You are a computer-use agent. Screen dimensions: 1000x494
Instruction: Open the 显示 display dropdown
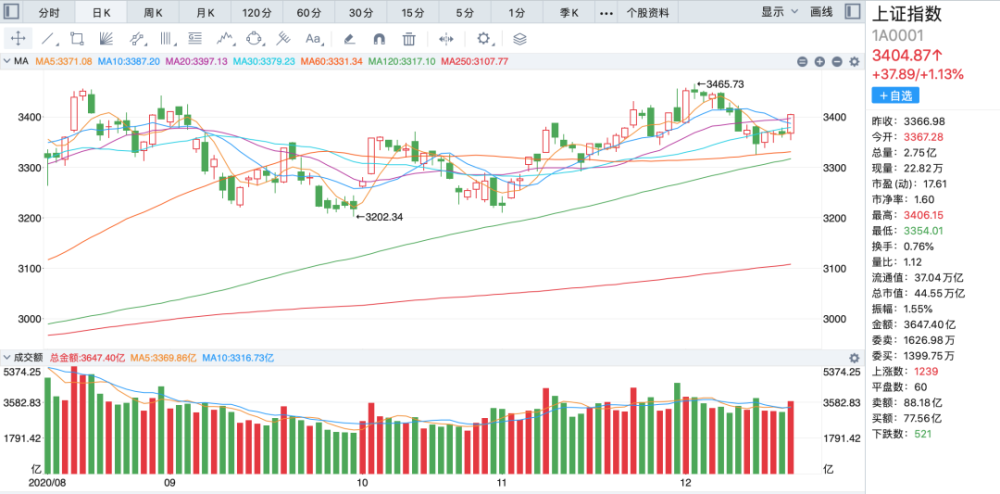click(779, 13)
